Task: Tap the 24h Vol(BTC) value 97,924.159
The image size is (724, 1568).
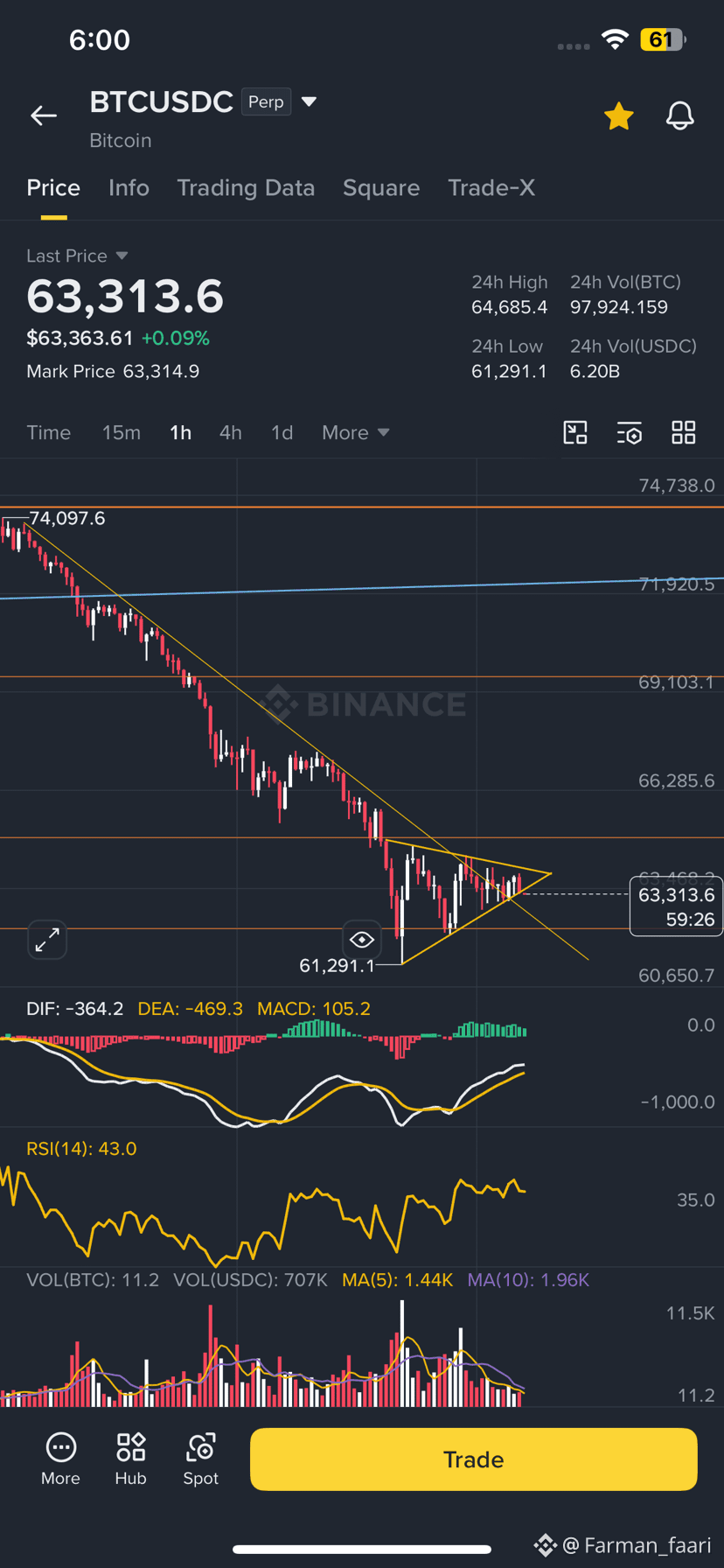Action: pyautogui.click(x=619, y=307)
